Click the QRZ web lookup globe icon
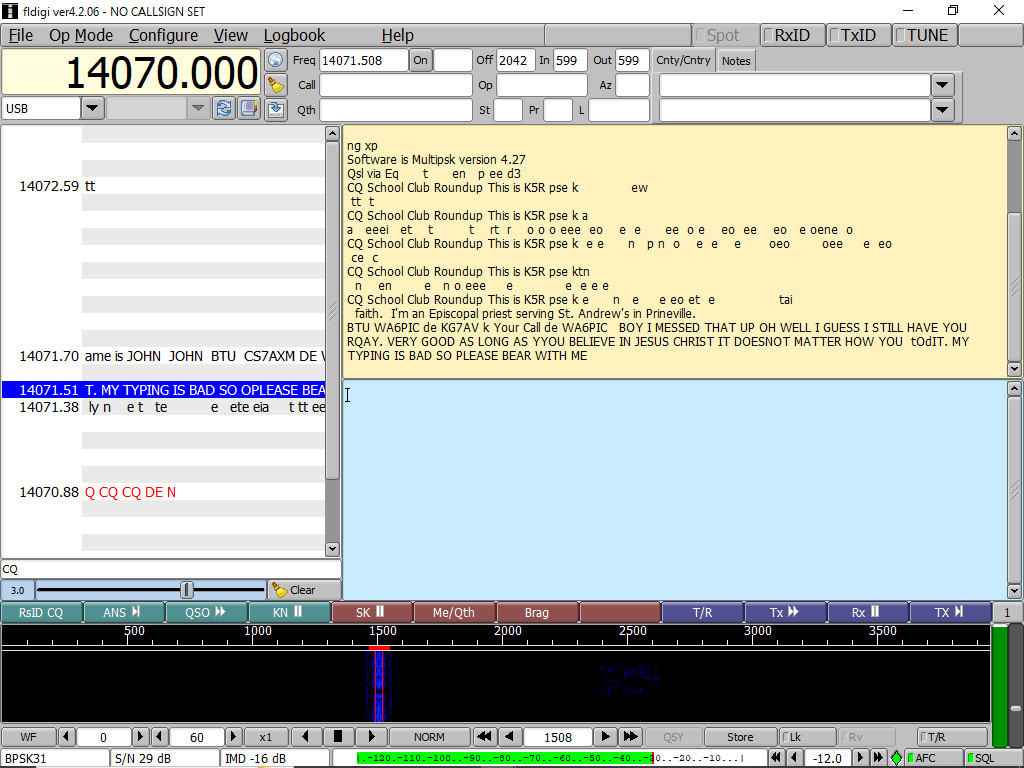The width and height of the screenshot is (1024, 768). pyautogui.click(x=276, y=60)
